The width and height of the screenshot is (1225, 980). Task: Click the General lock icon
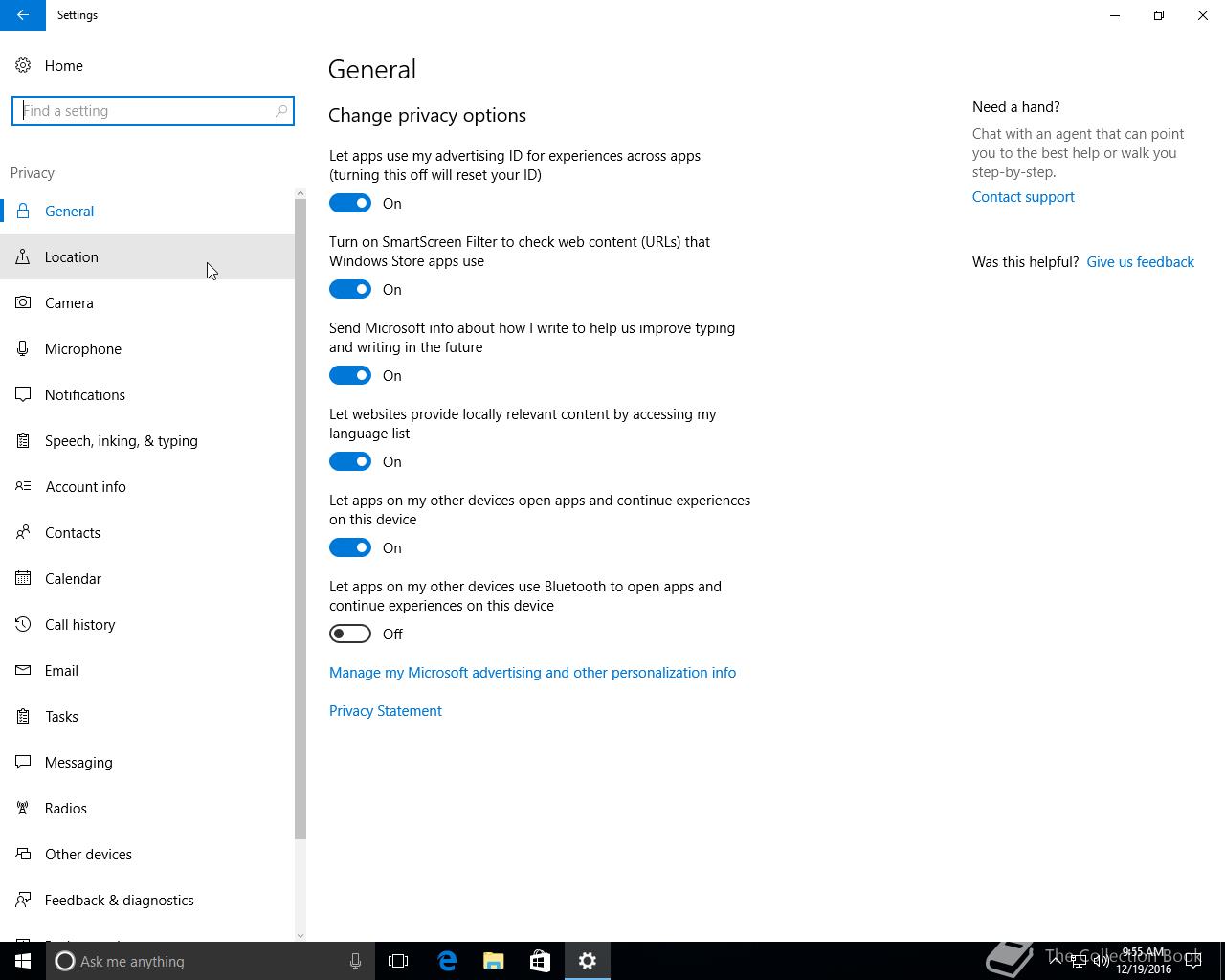point(23,211)
